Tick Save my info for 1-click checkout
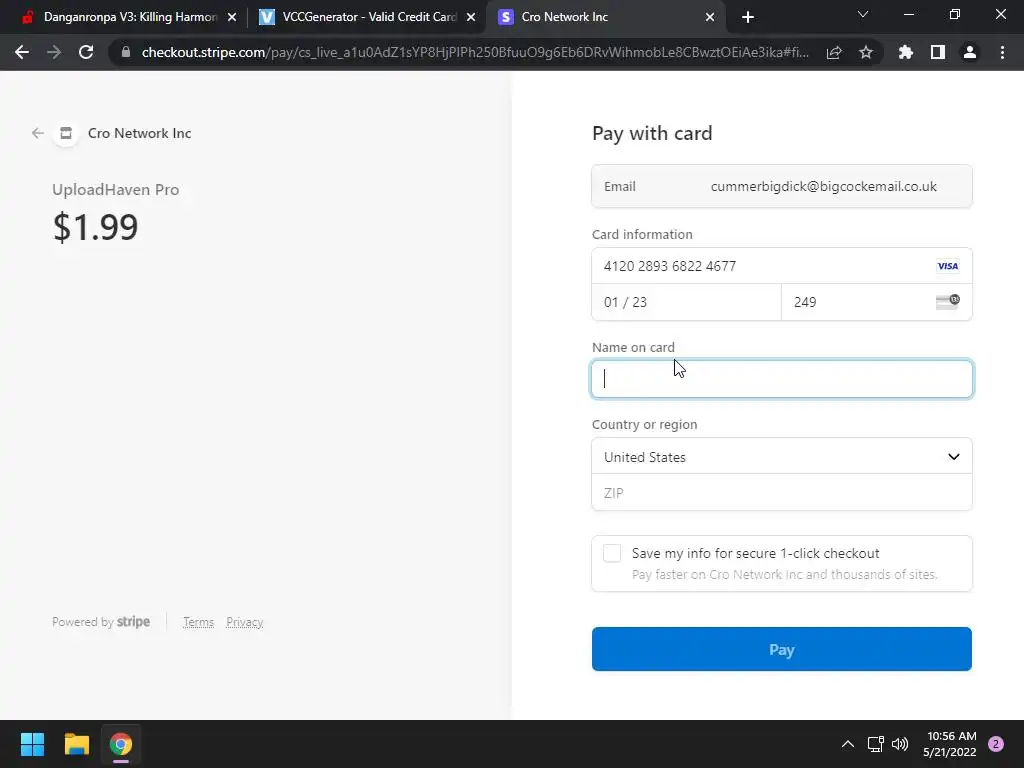 tap(612, 553)
